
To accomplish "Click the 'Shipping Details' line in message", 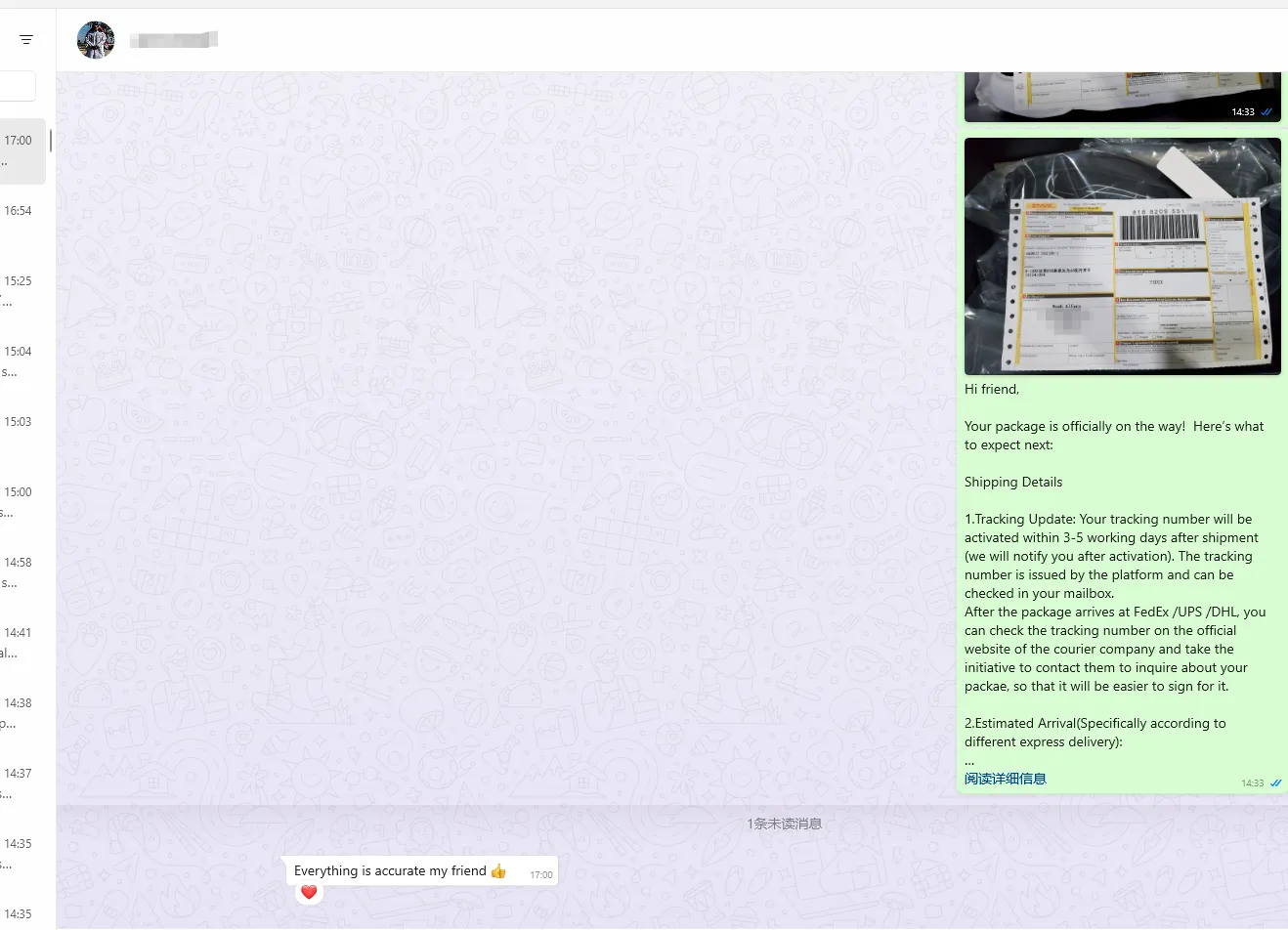I will pos(1013,482).
